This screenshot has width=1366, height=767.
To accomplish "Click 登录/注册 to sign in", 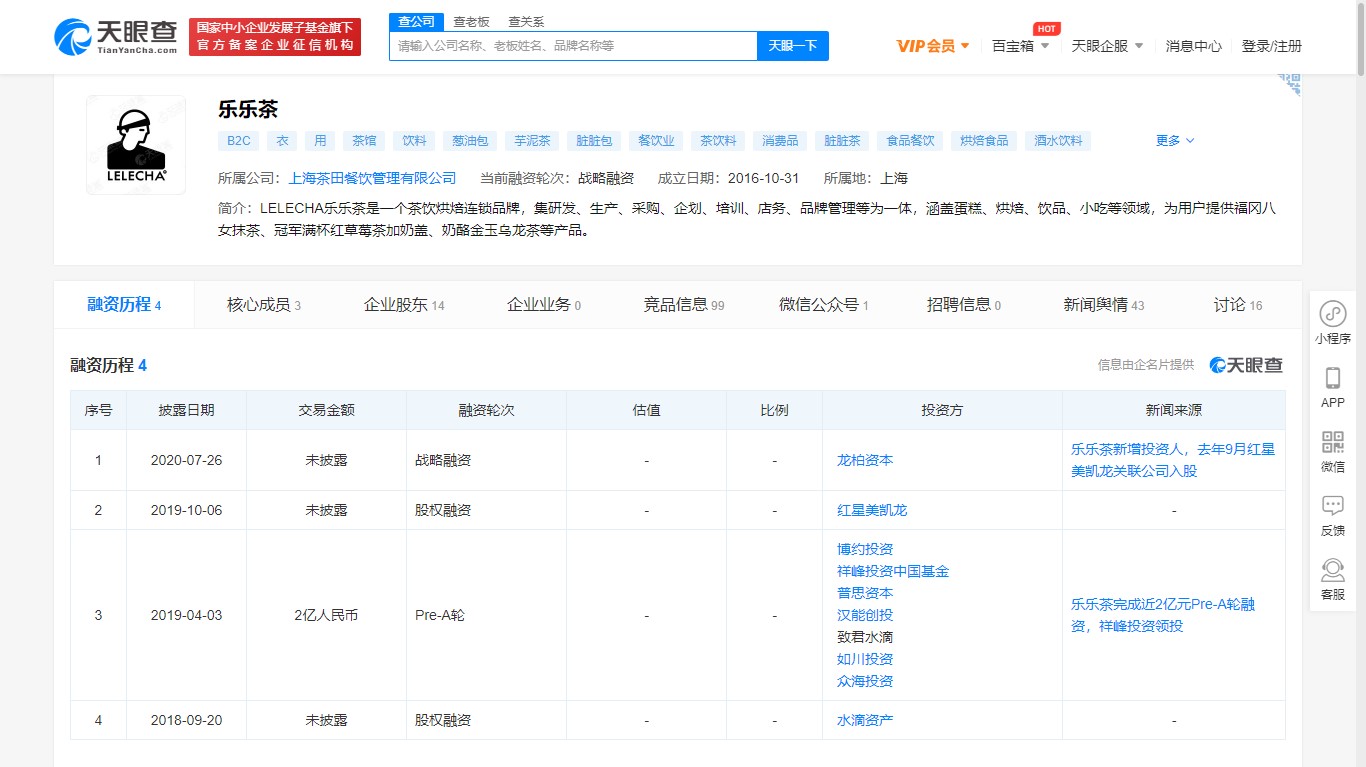I will point(1271,46).
